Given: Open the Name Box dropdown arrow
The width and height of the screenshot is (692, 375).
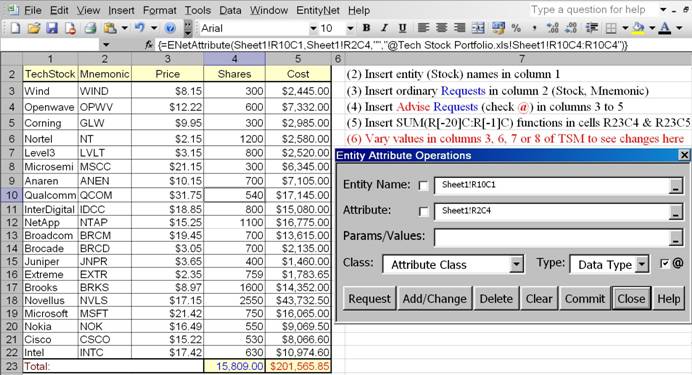Looking at the screenshot, I should click(106, 45).
